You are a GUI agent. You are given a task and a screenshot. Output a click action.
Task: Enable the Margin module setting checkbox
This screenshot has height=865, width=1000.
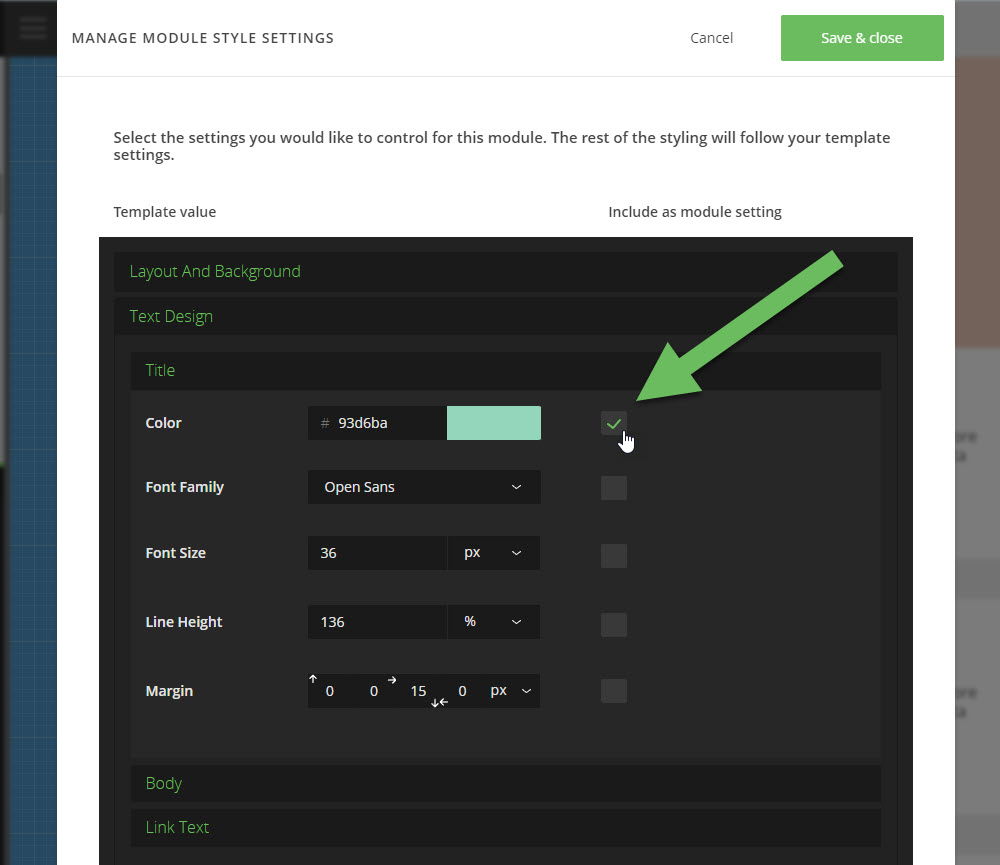[x=614, y=690]
